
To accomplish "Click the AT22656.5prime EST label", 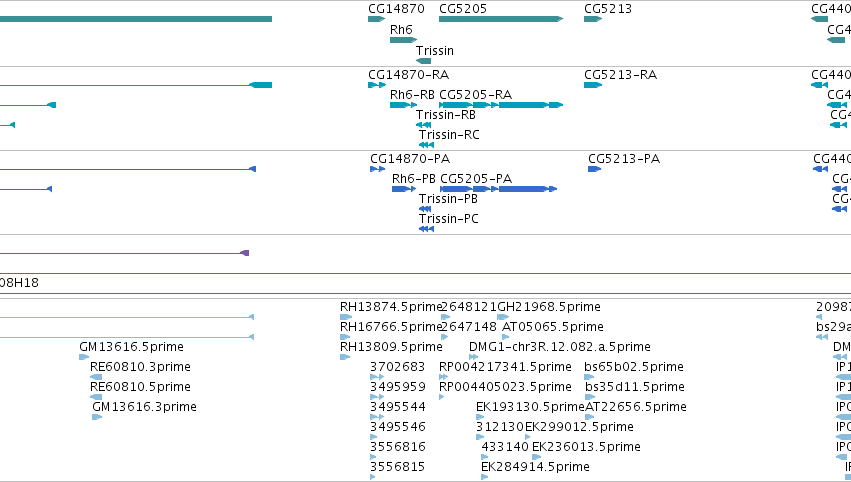I will (636, 407).
